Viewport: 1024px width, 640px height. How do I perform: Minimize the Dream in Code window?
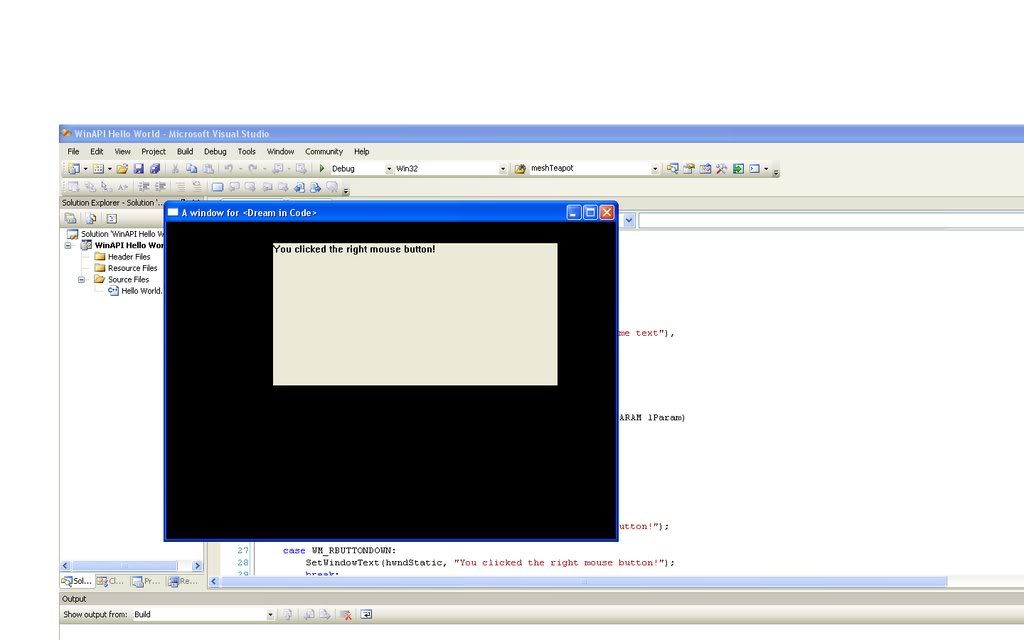coord(574,212)
